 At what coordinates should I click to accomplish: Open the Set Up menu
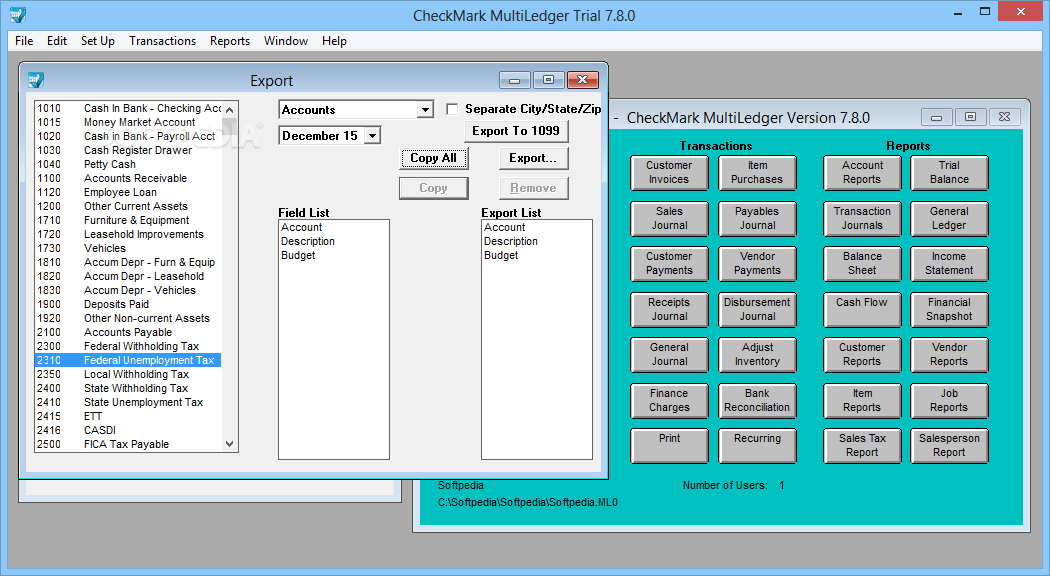98,41
